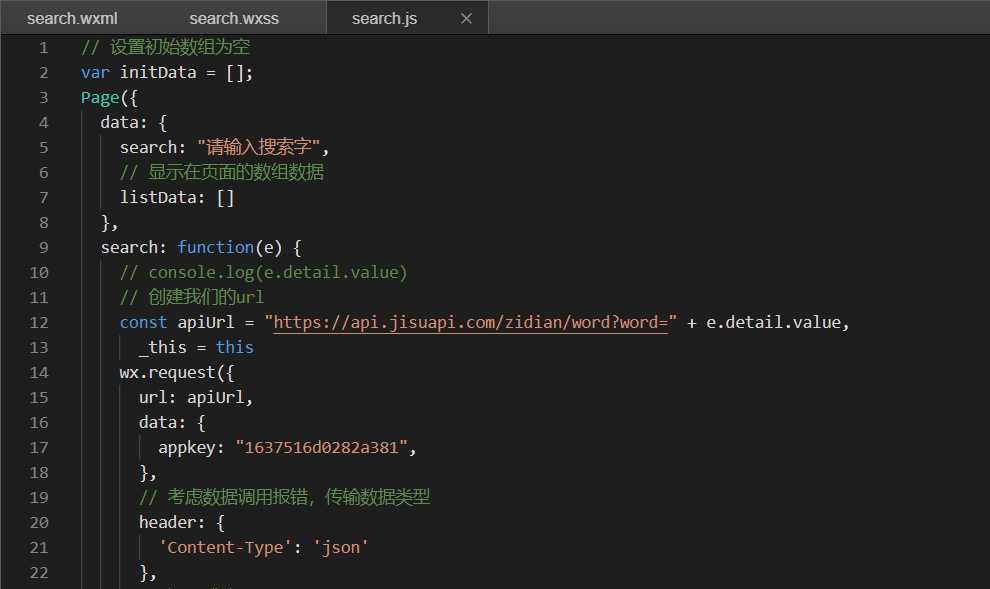Click the "请输入搜索字" string value

tap(258, 147)
